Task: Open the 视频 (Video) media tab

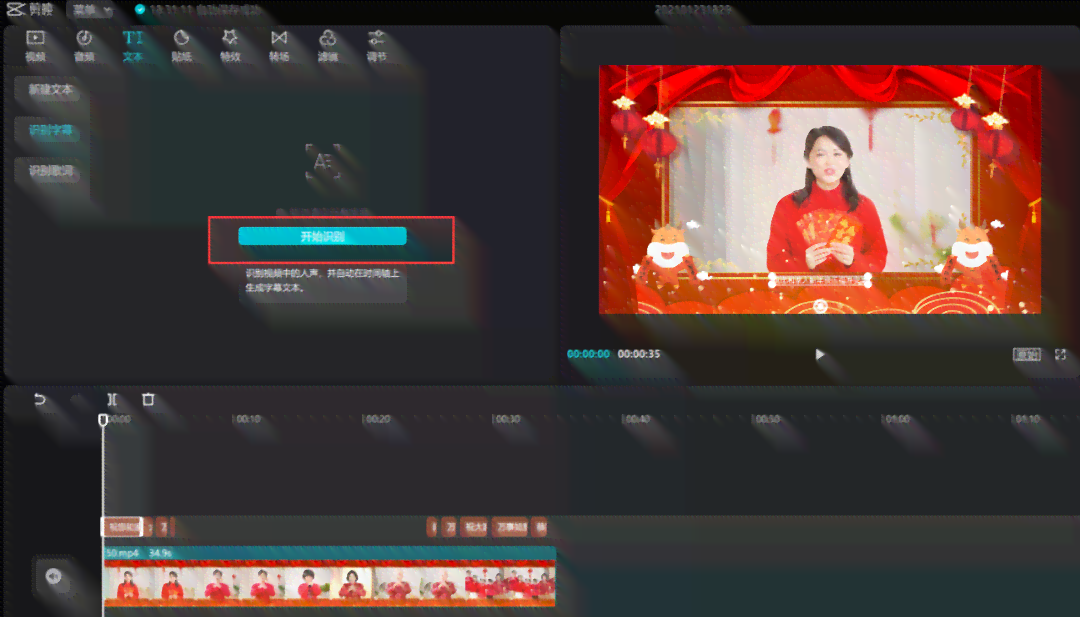Action: point(35,45)
